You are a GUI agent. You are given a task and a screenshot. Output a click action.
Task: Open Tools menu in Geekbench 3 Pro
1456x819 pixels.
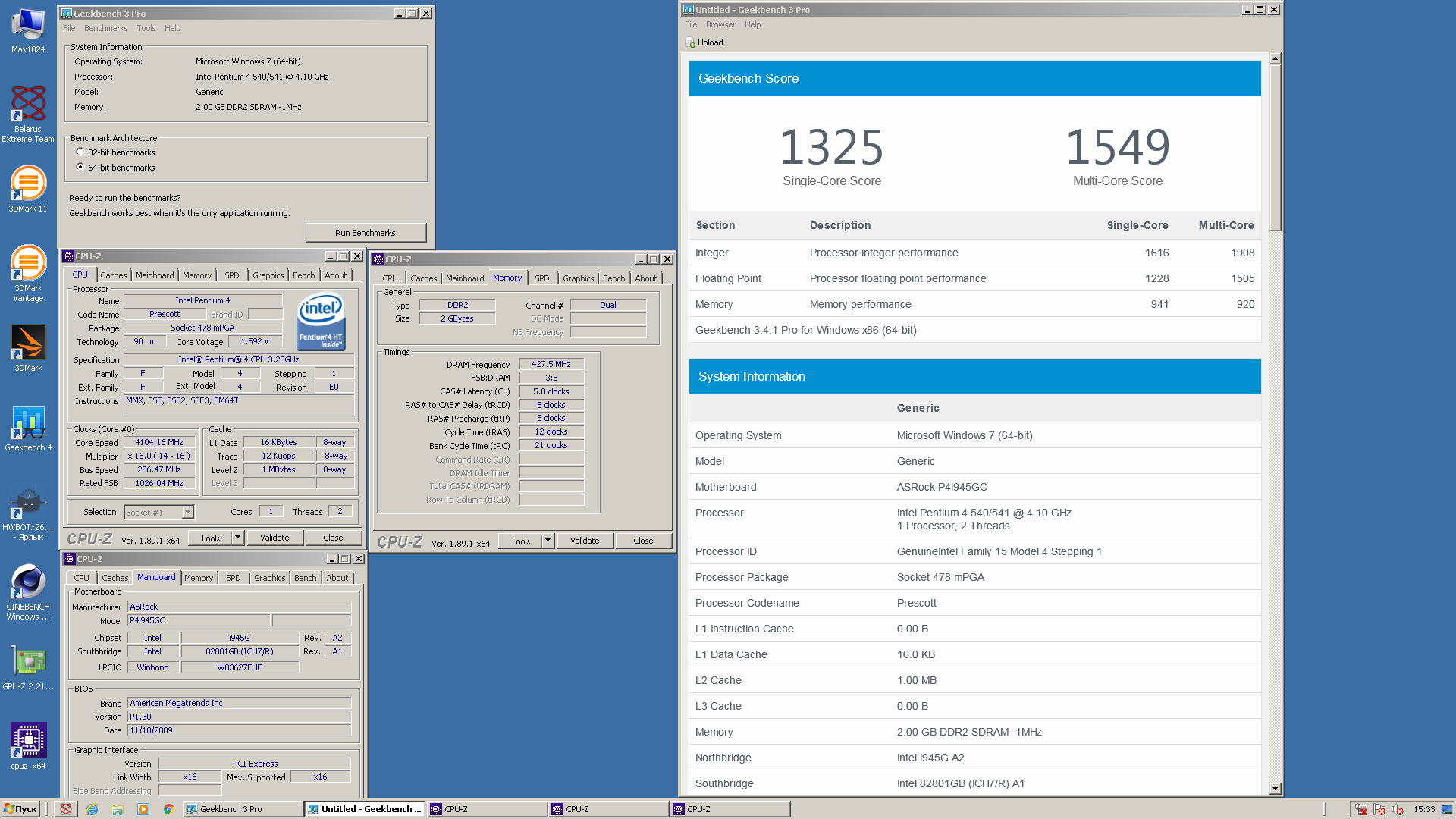tap(146, 28)
